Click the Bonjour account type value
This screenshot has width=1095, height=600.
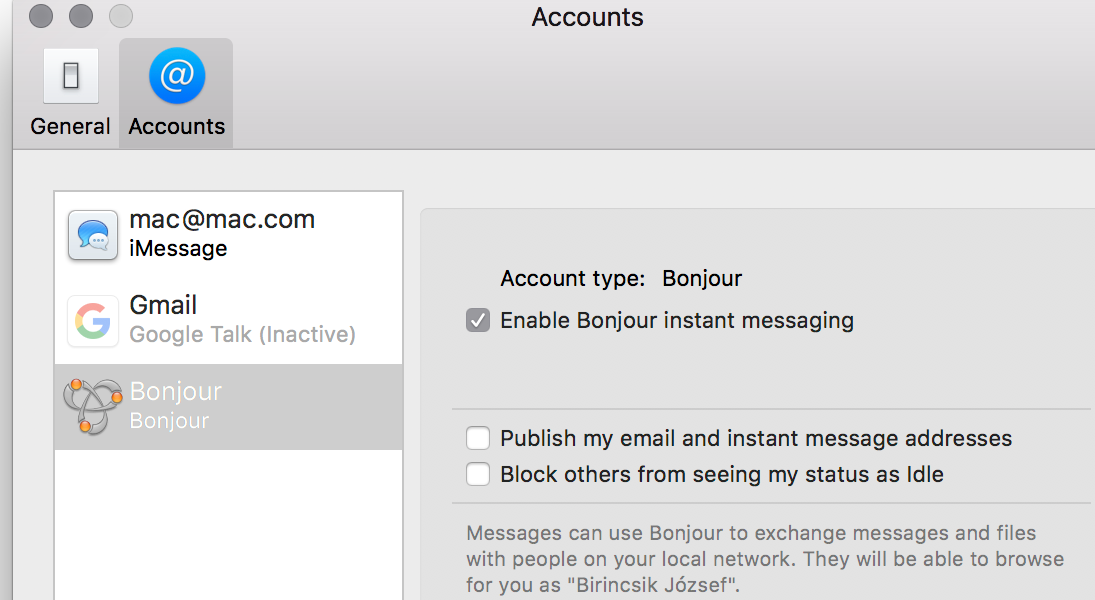pos(702,279)
